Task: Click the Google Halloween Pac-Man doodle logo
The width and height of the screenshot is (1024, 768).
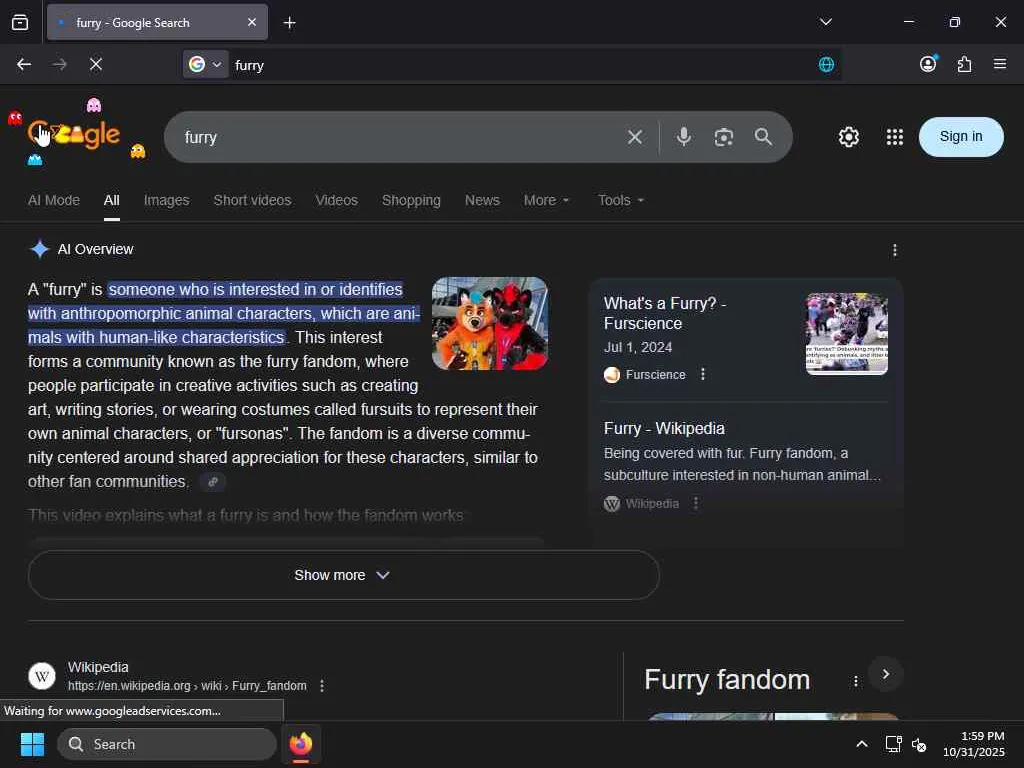Action: tap(76, 133)
